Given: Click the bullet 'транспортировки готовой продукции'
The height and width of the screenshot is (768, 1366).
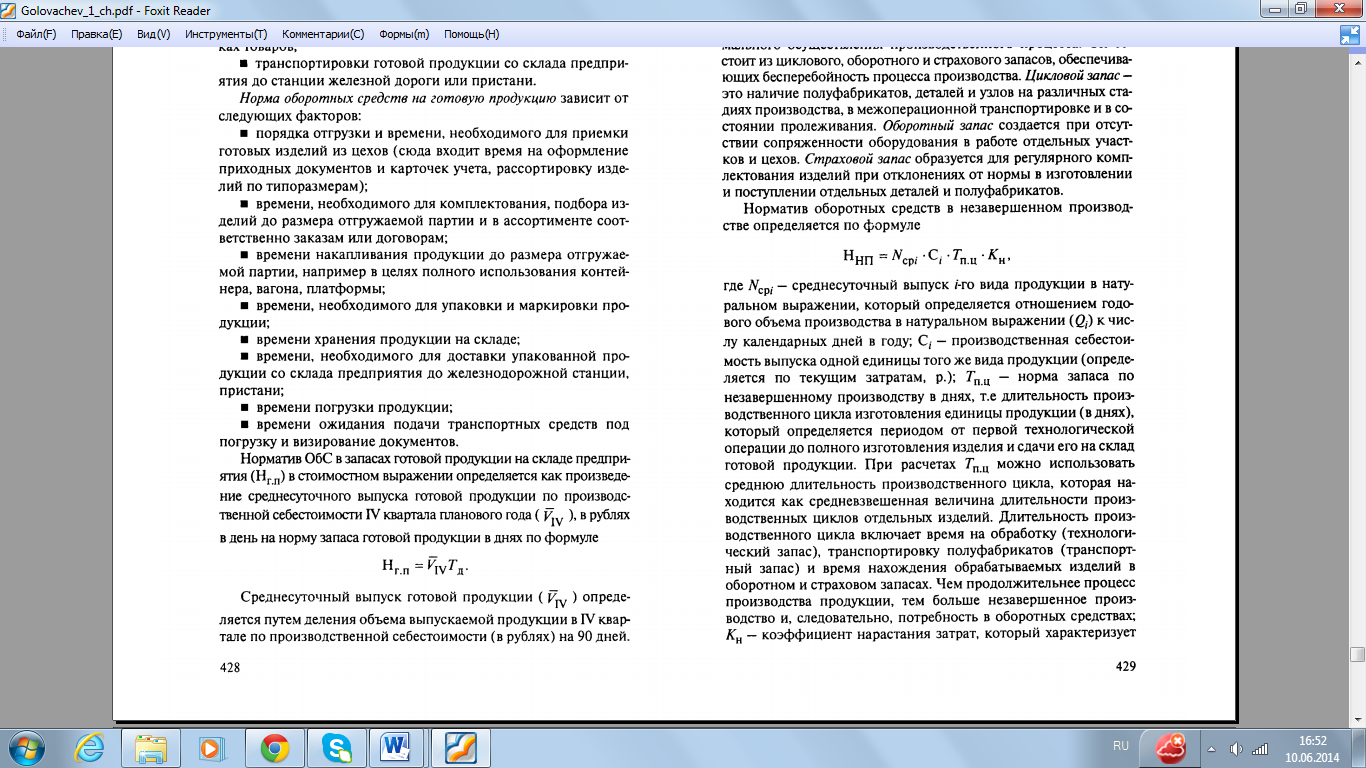Looking at the screenshot, I should (424, 73).
